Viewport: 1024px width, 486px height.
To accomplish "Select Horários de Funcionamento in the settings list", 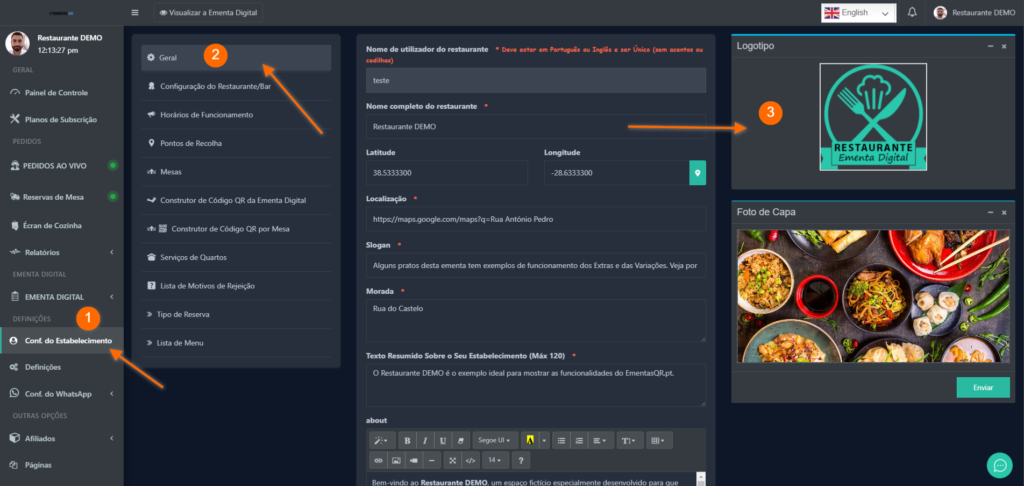I will [x=206, y=115].
